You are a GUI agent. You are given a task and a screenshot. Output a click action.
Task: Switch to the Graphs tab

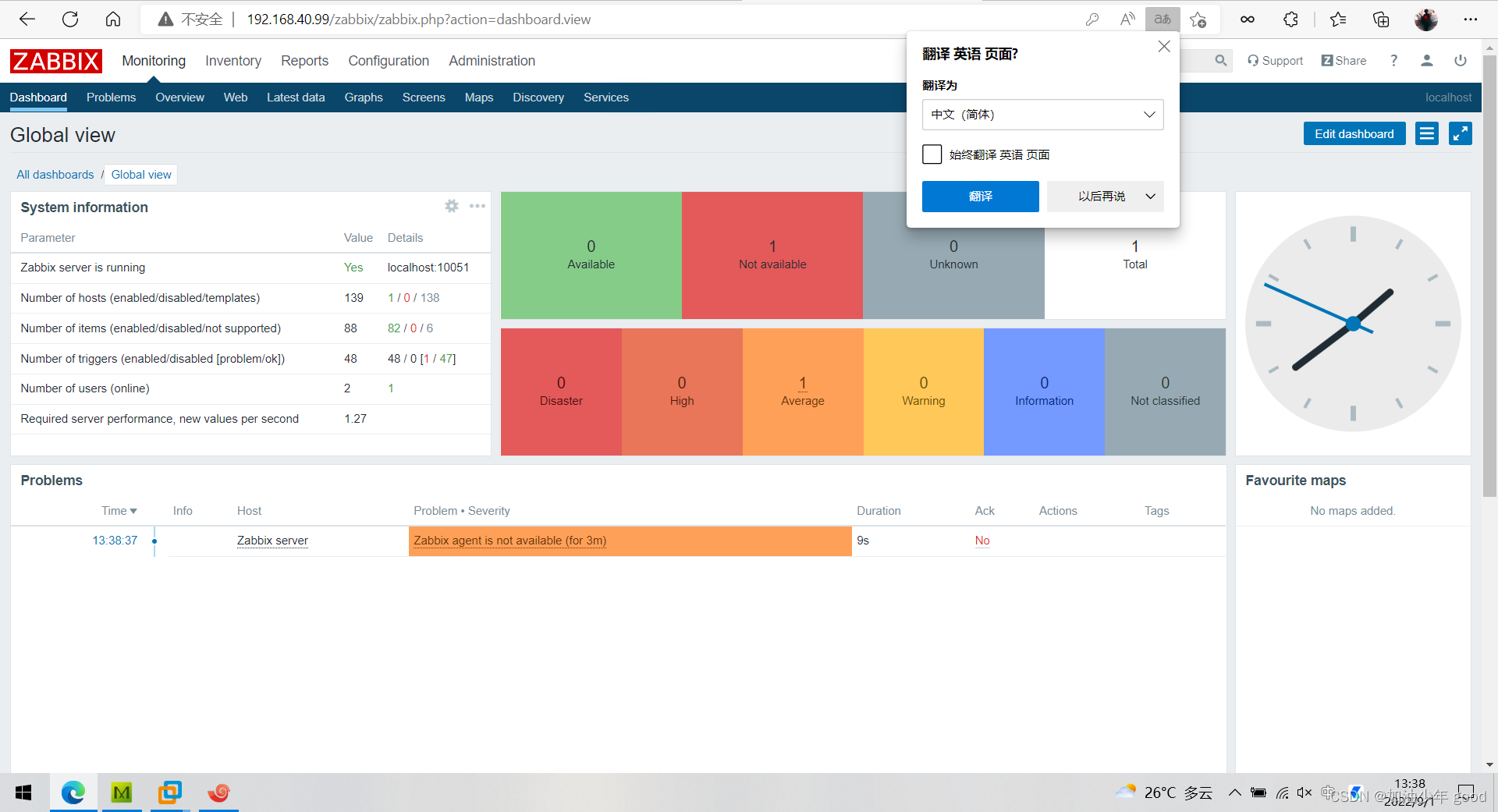tap(364, 98)
